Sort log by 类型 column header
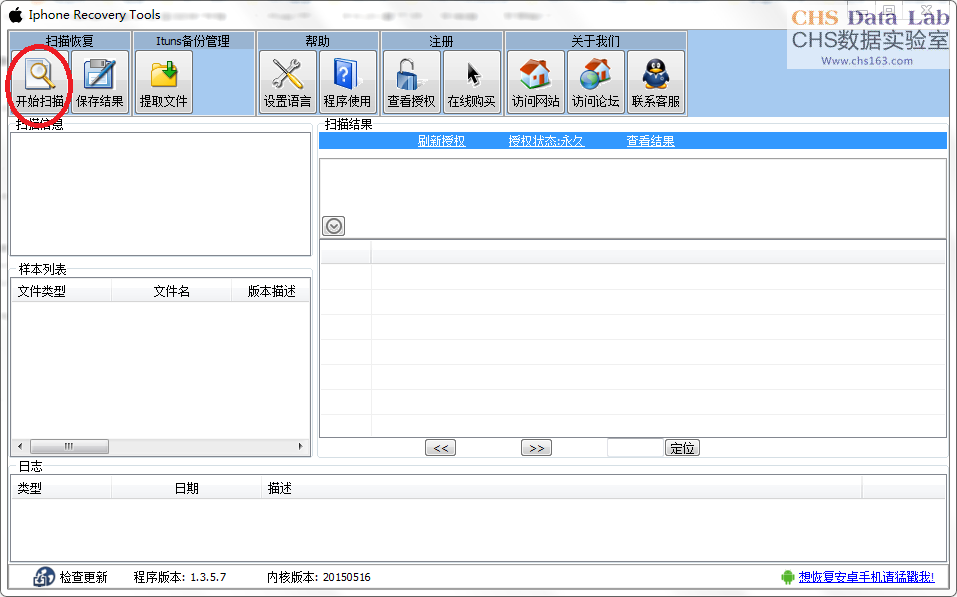The image size is (957, 597). pyautogui.click(x=61, y=488)
